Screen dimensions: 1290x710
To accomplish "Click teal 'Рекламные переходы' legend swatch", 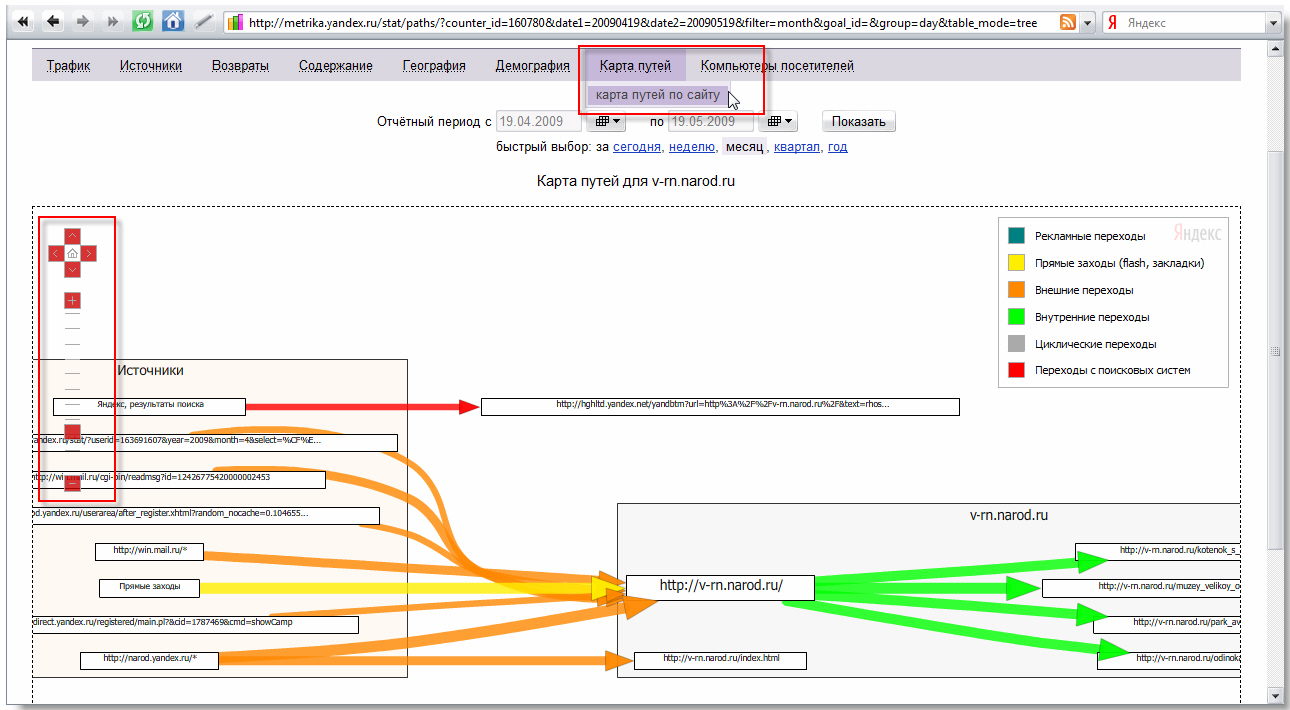I will [x=1016, y=236].
